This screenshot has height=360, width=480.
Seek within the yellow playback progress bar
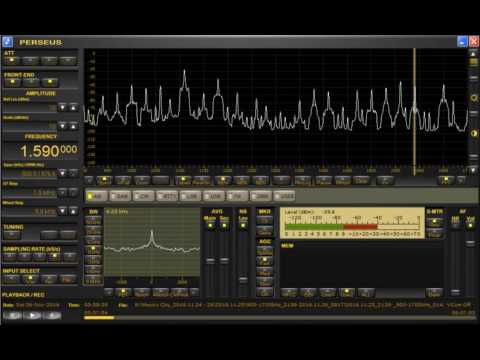click(x=99, y=318)
